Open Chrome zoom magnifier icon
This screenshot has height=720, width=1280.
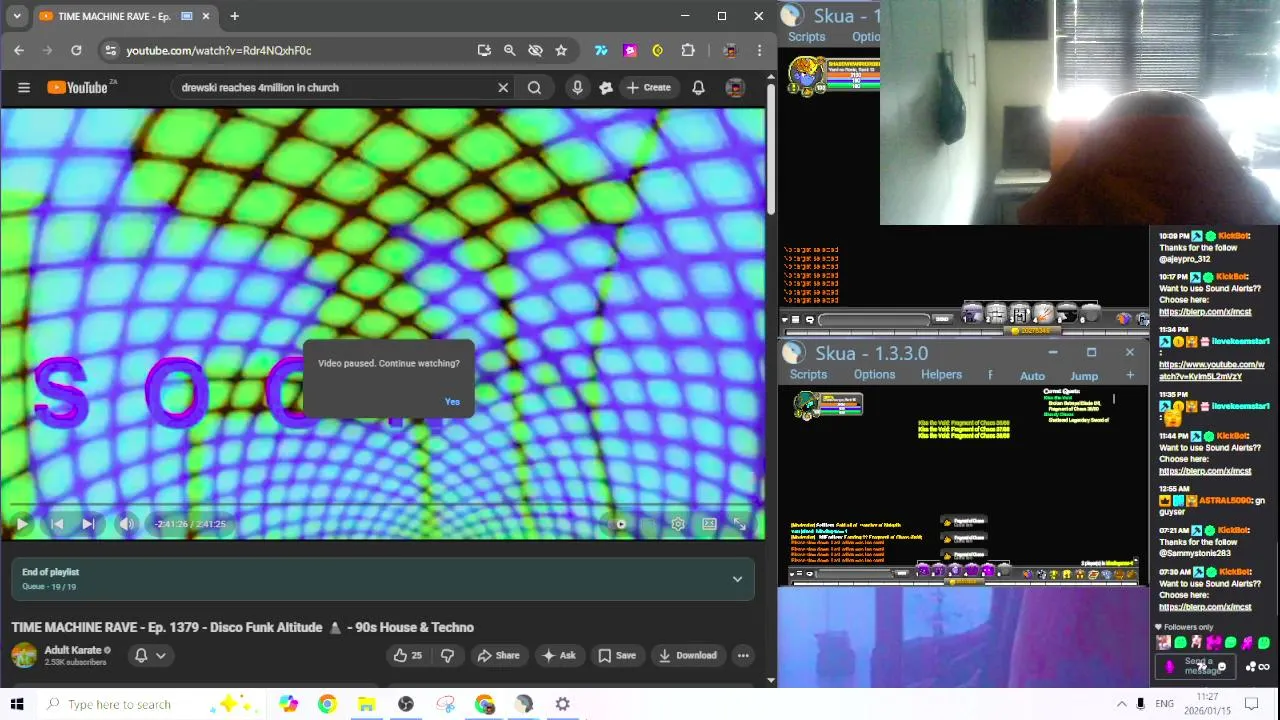(x=510, y=50)
